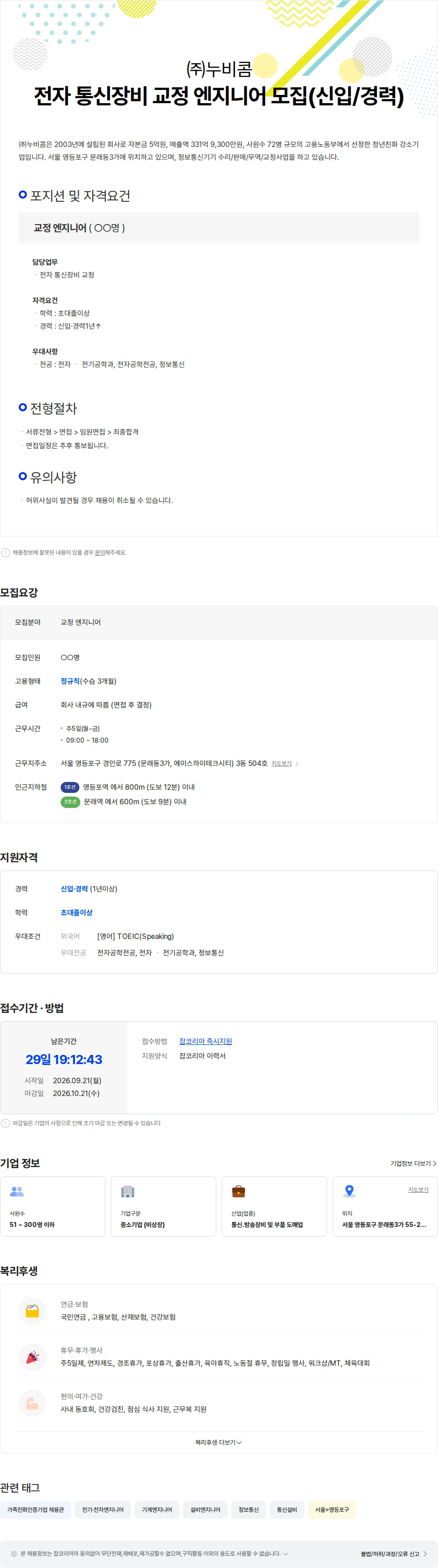Select the 전기·전자엔지니어 tag
438x1568 pixels.
103,1510
